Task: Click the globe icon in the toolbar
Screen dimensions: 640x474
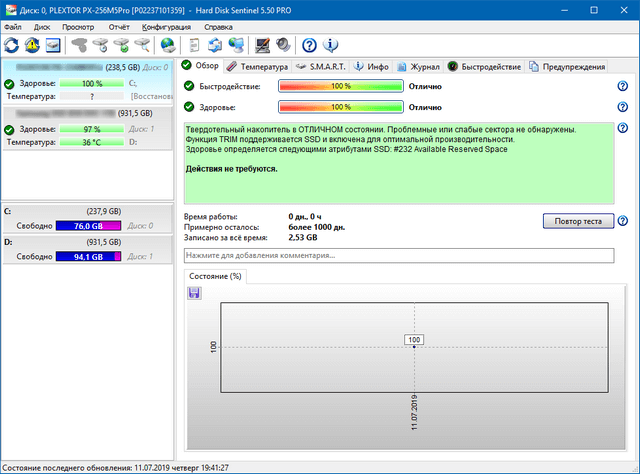Action: click(x=167, y=44)
